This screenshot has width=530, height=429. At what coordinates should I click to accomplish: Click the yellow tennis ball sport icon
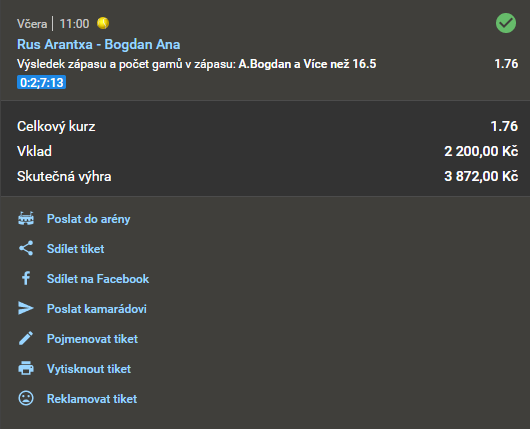point(103,23)
